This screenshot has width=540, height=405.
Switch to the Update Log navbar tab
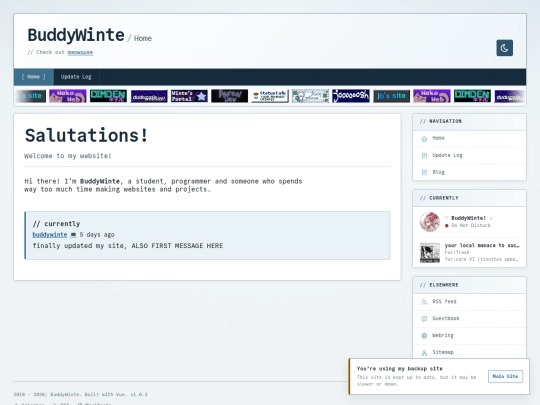pyautogui.click(x=76, y=77)
